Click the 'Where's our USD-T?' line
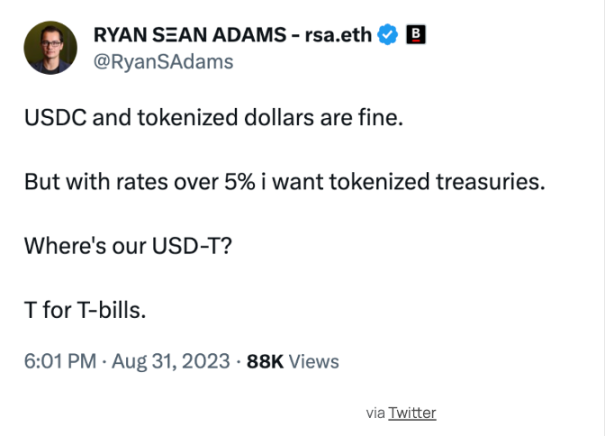Viewport: 605px width, 436px height. 128,246
